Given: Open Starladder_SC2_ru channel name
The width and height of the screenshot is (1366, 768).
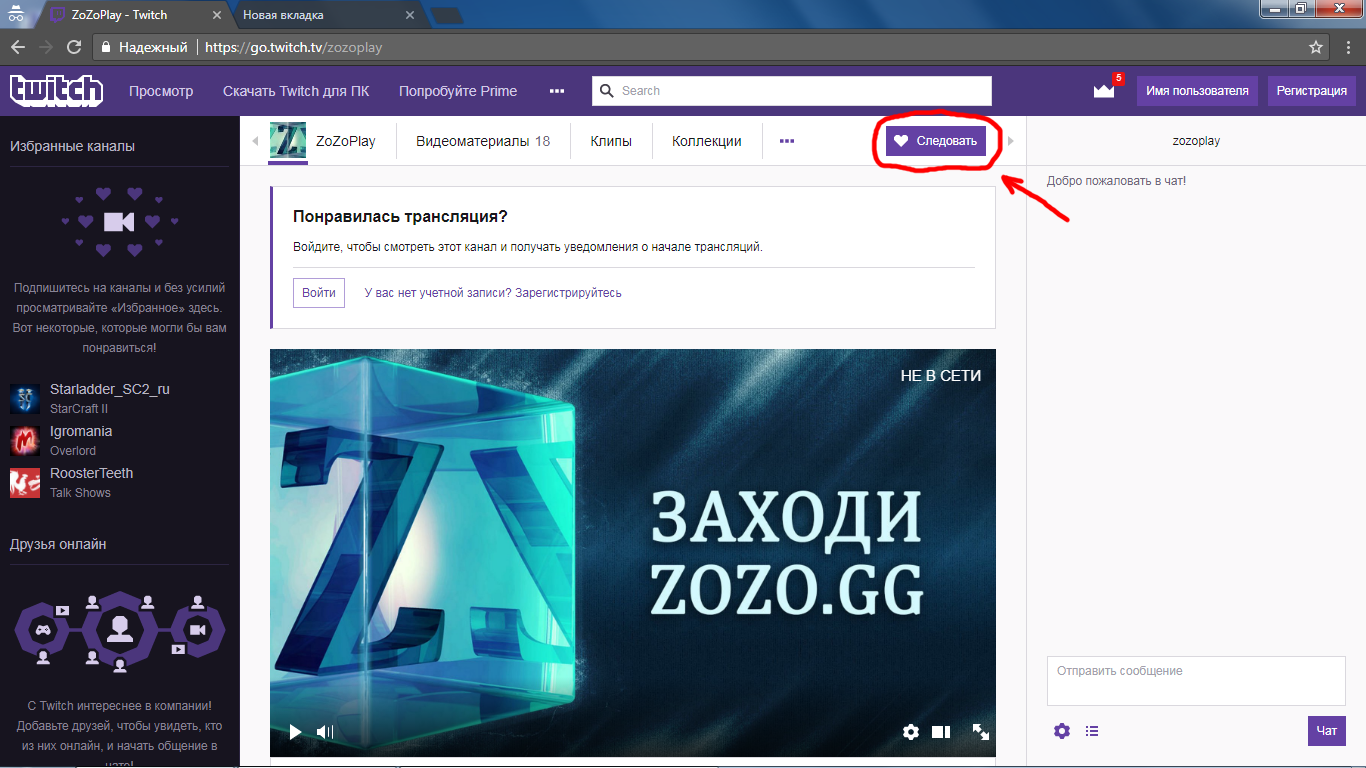Looking at the screenshot, I should 110,389.
